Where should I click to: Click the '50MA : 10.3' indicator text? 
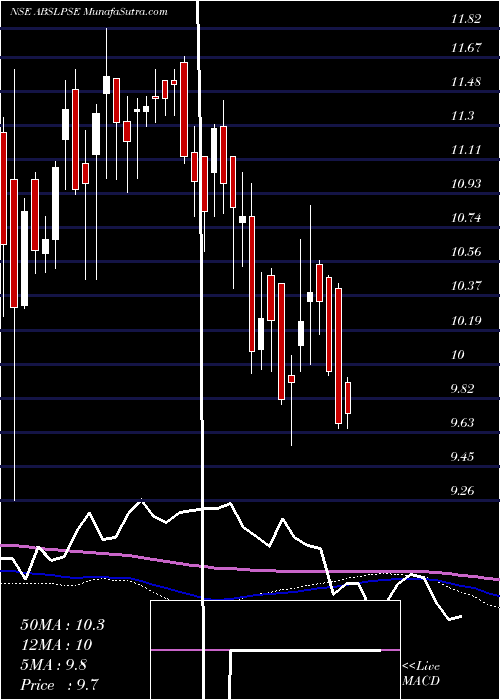click(62, 625)
